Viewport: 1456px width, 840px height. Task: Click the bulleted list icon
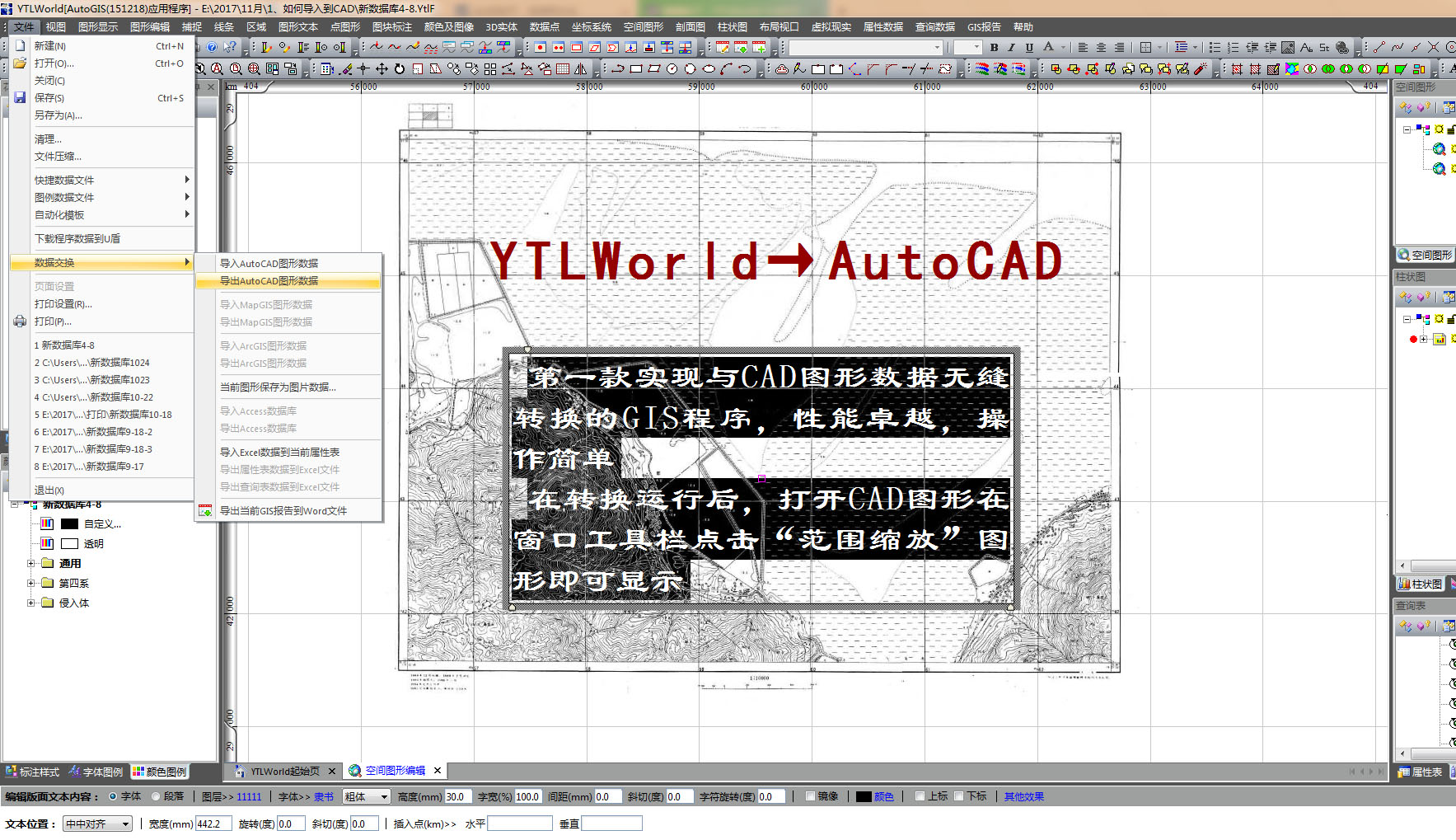pos(1214,48)
